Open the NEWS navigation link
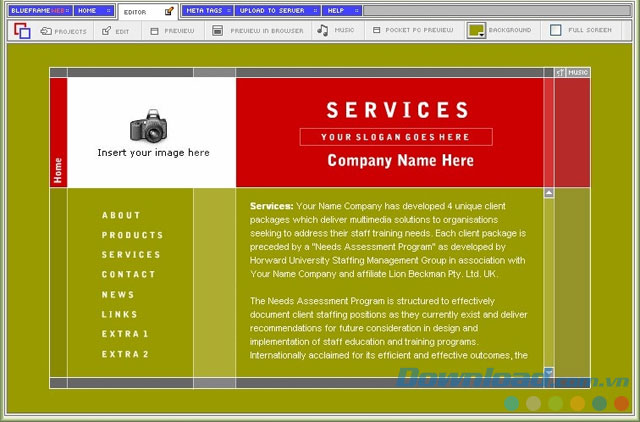640x422 pixels. coord(118,295)
